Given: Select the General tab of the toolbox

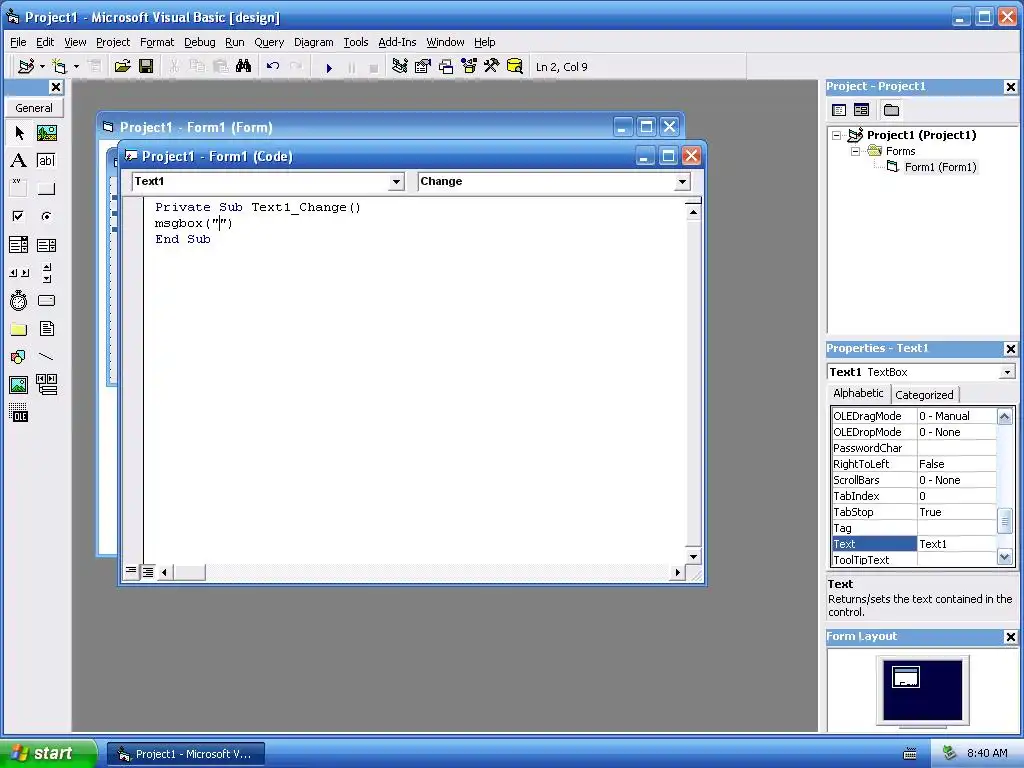Looking at the screenshot, I should click(x=34, y=108).
